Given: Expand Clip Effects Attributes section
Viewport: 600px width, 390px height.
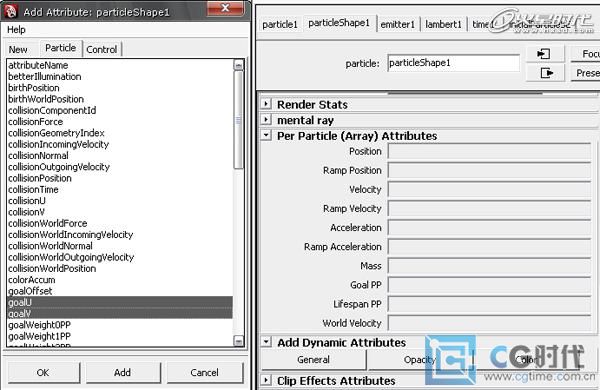Looking at the screenshot, I should (x=266, y=380).
